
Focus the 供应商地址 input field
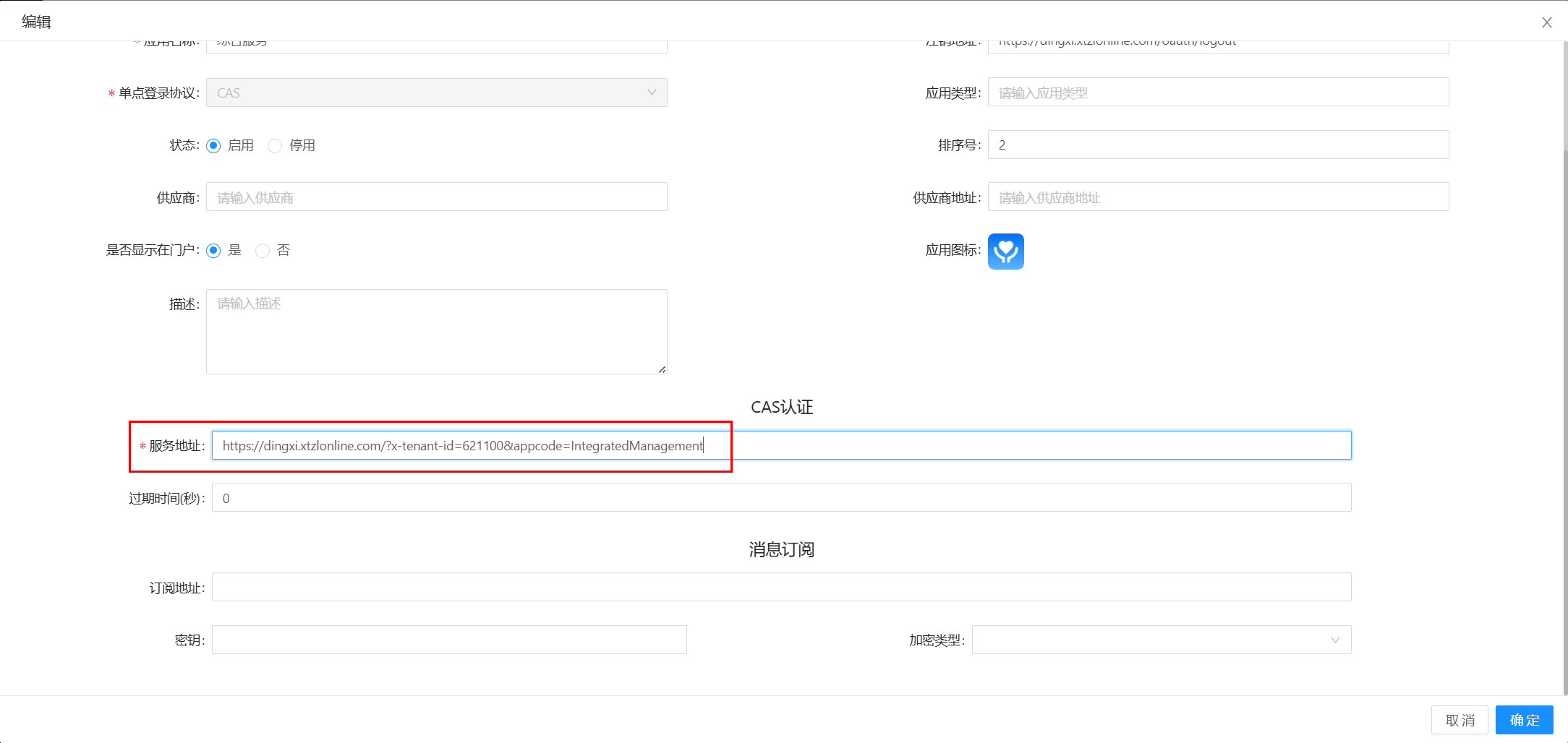tap(1218, 197)
